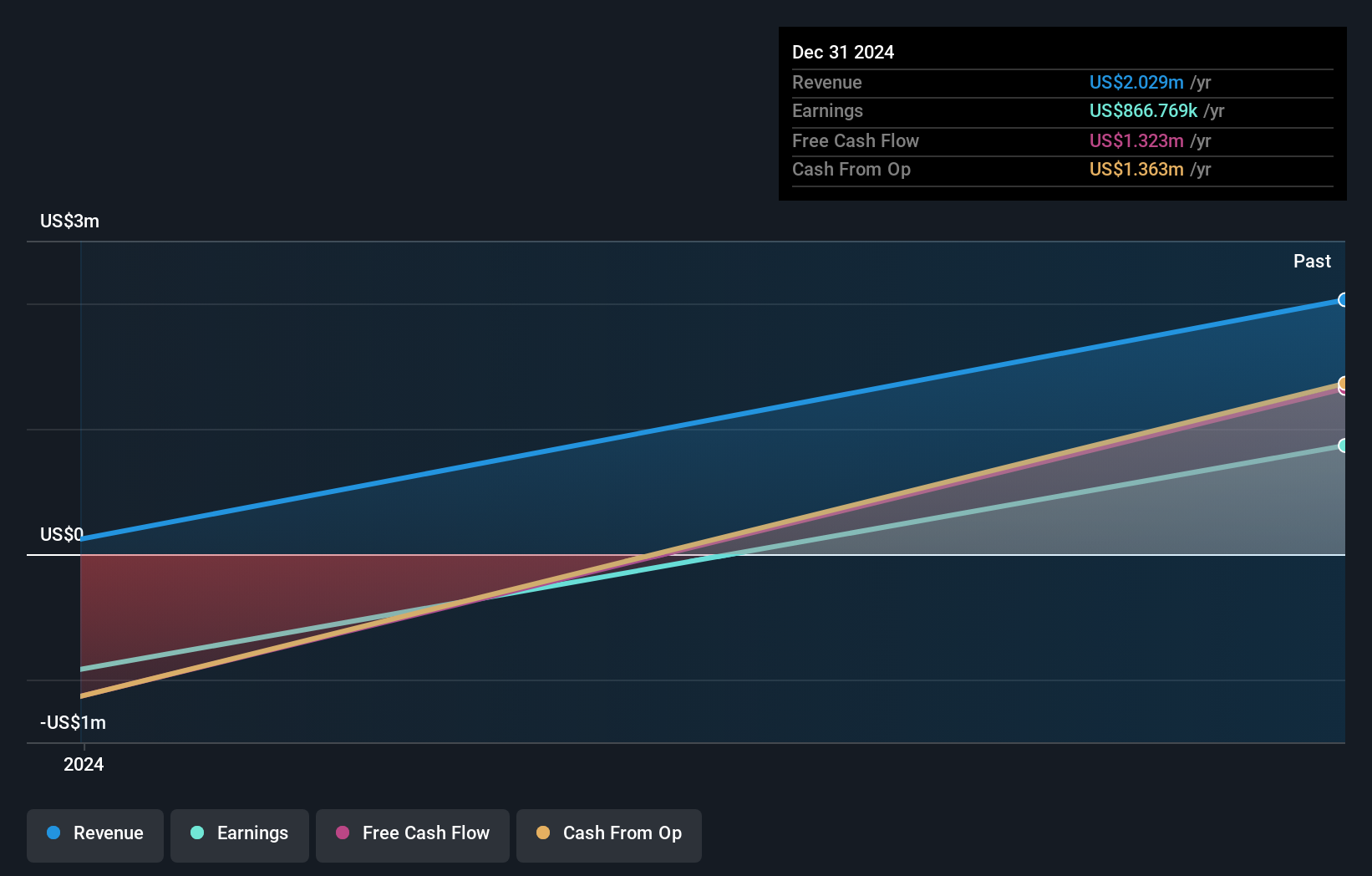1372x876 pixels.
Task: Select the Earnings line end-point marker
Action: coord(1343,446)
